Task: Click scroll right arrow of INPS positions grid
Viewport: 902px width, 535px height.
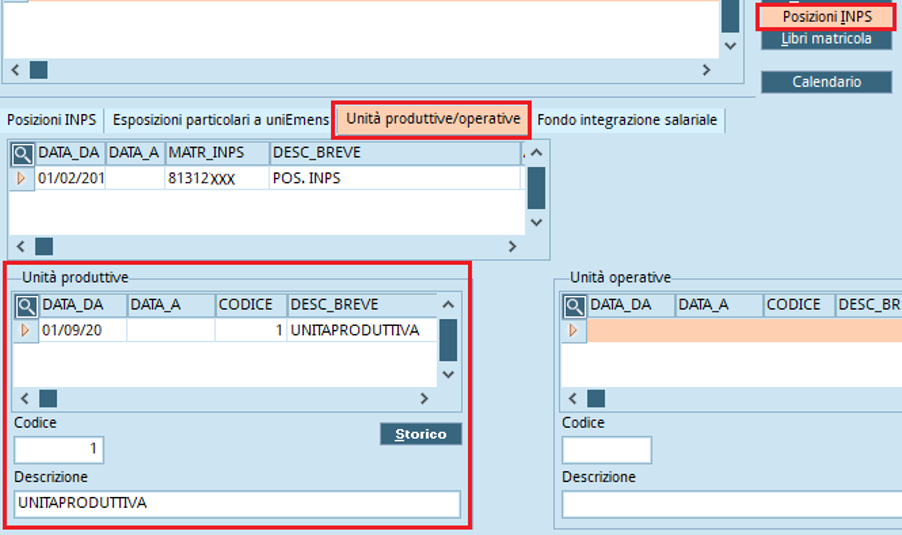Action: [512, 246]
